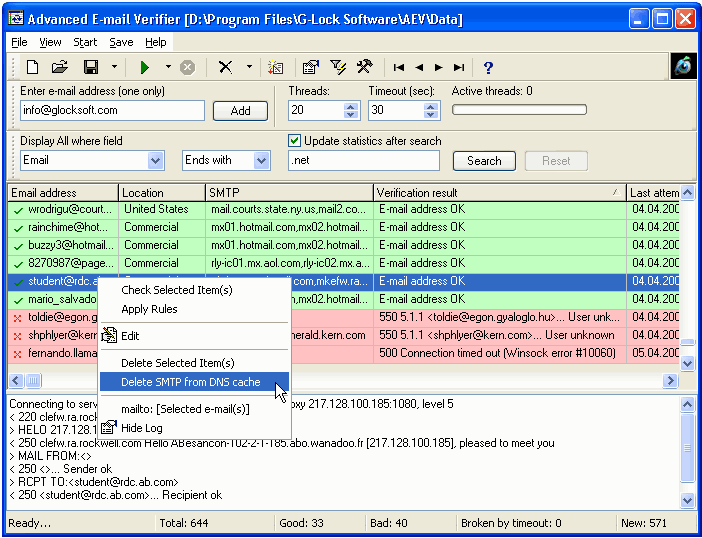Viewport: 702px width, 538px height.
Task: Select the buzzy3@hotmail... row
Action: point(343,245)
